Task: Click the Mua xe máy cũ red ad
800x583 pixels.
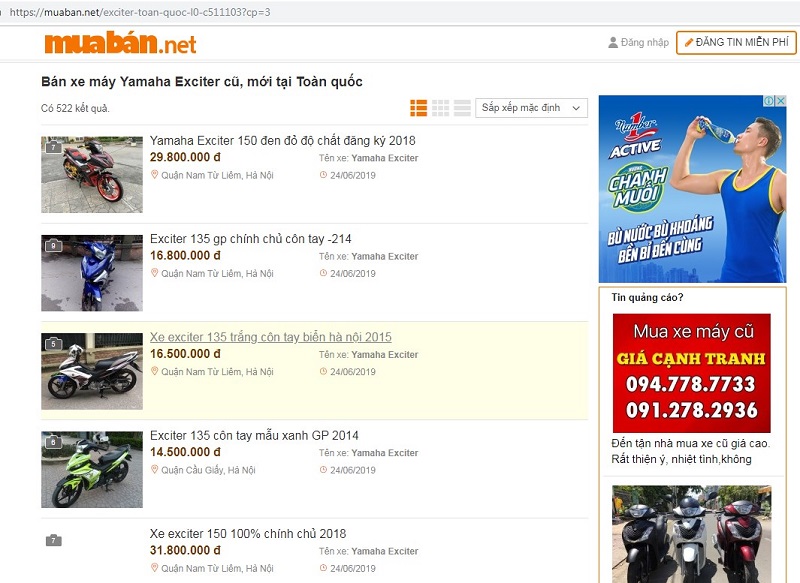Action: (691, 373)
